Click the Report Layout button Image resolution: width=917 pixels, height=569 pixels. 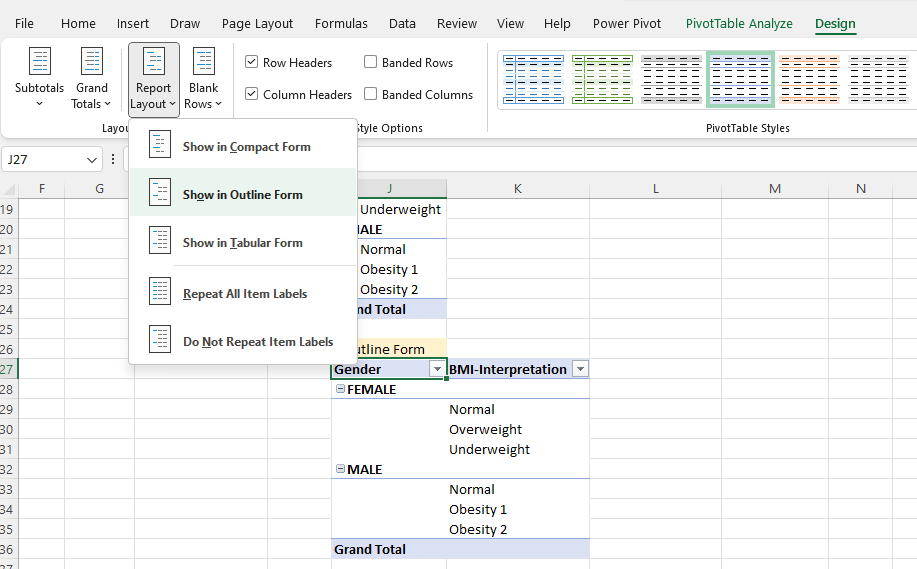(x=153, y=79)
